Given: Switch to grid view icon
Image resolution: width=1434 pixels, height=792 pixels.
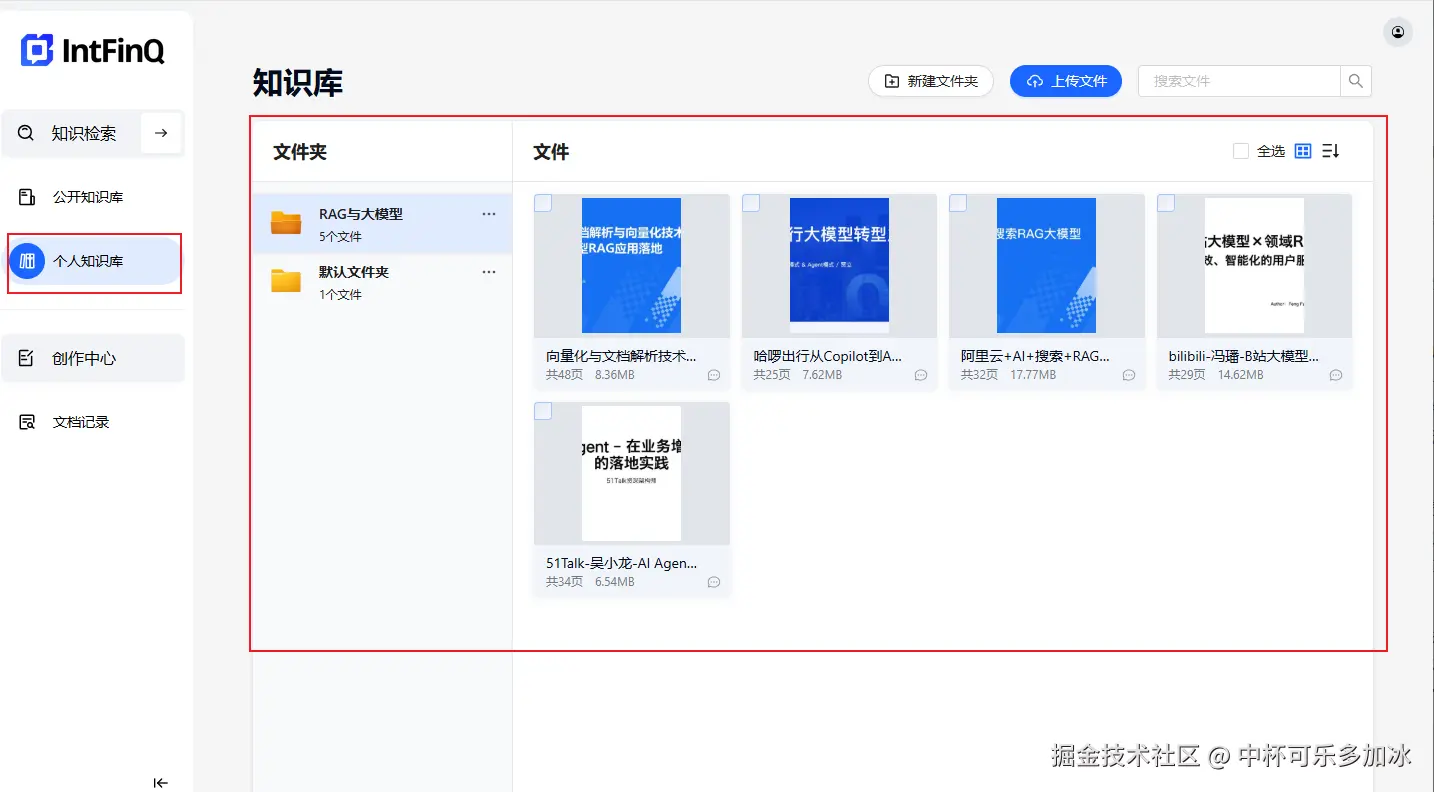Looking at the screenshot, I should (1303, 151).
